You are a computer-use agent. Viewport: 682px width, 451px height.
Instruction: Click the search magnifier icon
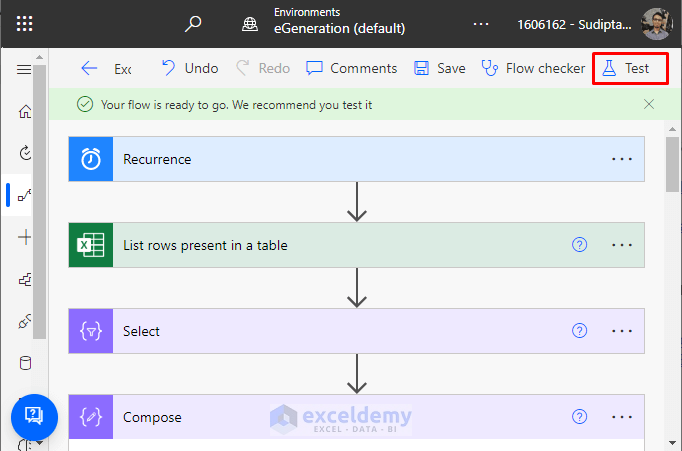194,24
